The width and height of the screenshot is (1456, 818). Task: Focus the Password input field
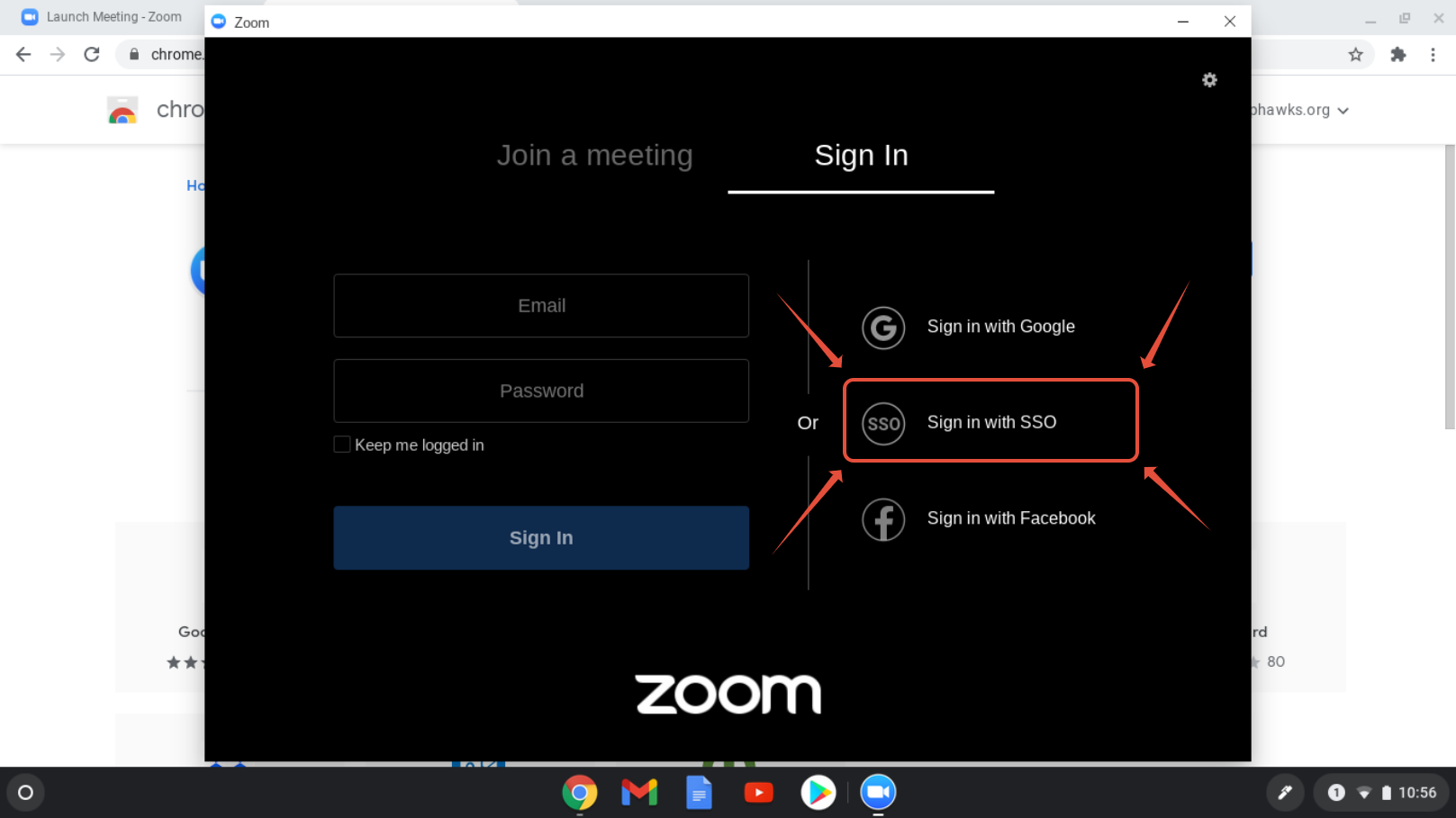tap(541, 391)
